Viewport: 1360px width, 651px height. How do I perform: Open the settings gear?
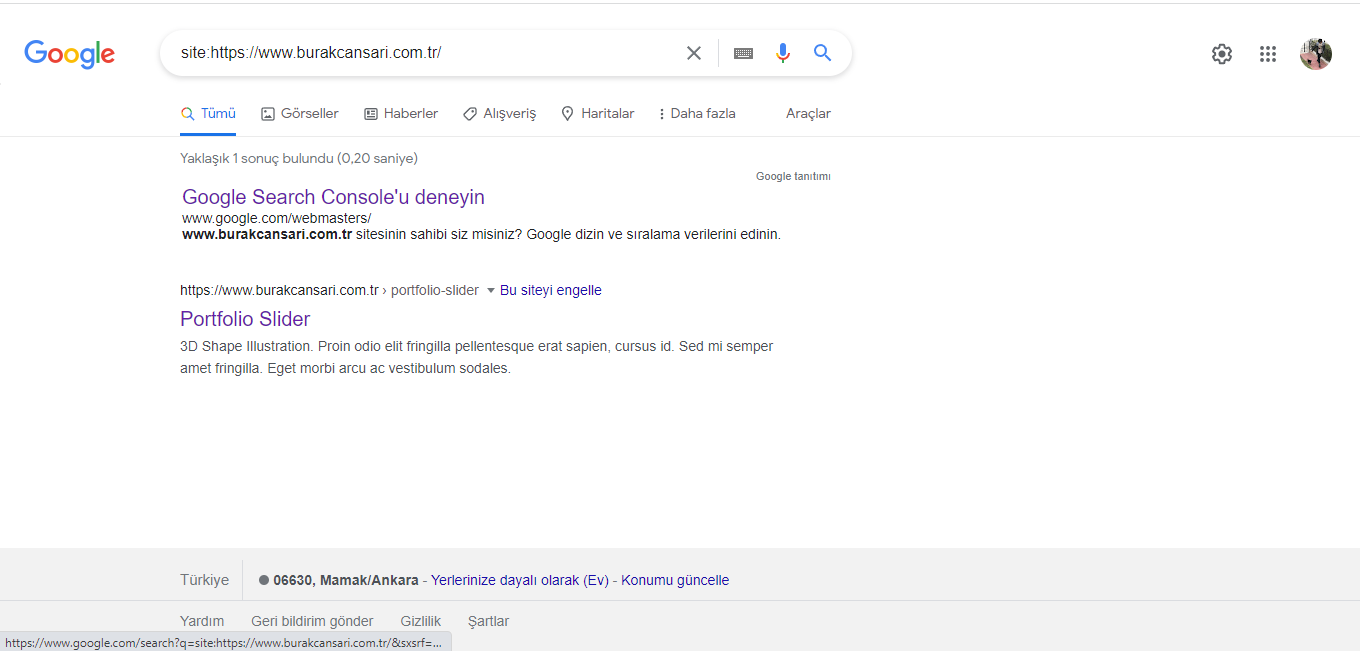(x=1222, y=54)
